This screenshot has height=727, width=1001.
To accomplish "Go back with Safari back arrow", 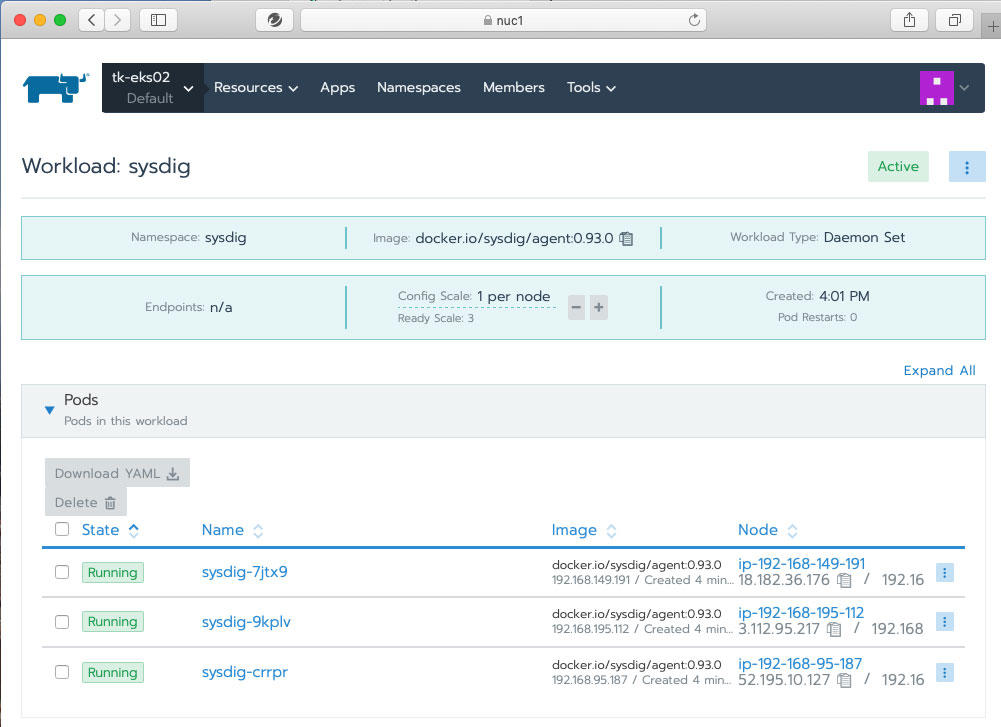I will coord(92,20).
